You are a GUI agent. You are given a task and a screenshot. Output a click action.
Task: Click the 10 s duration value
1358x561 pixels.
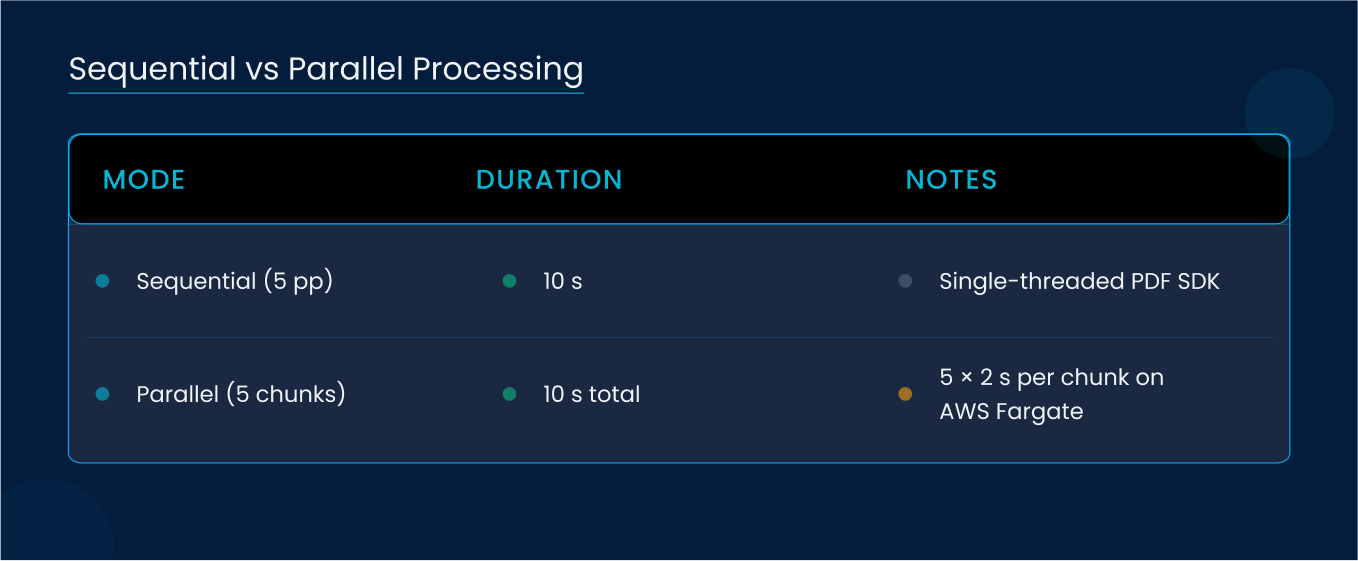[562, 282]
